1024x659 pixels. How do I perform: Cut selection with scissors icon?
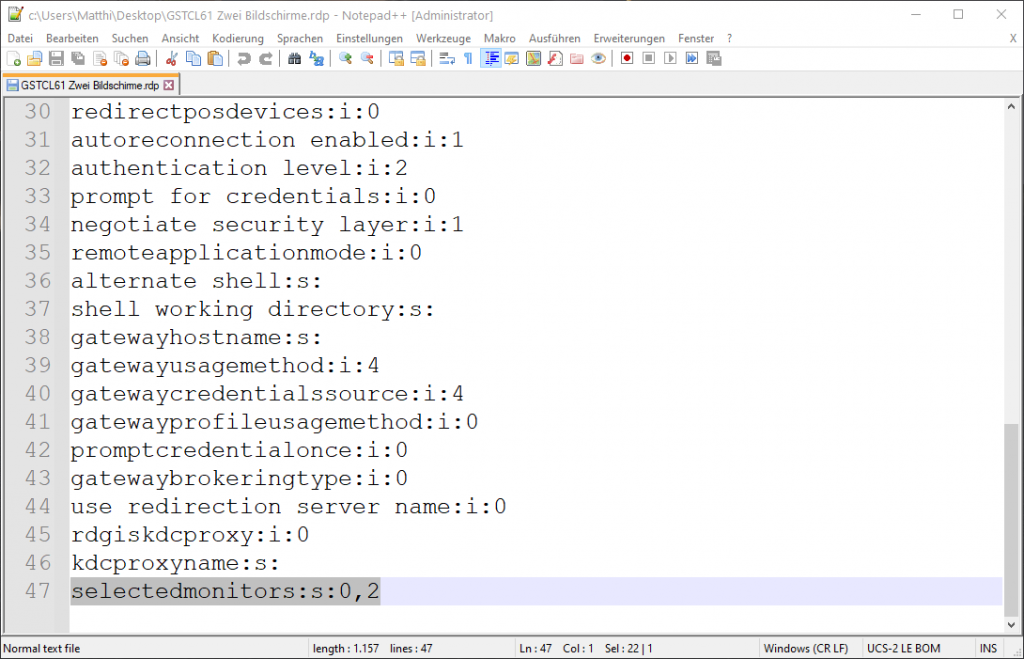coord(172,59)
